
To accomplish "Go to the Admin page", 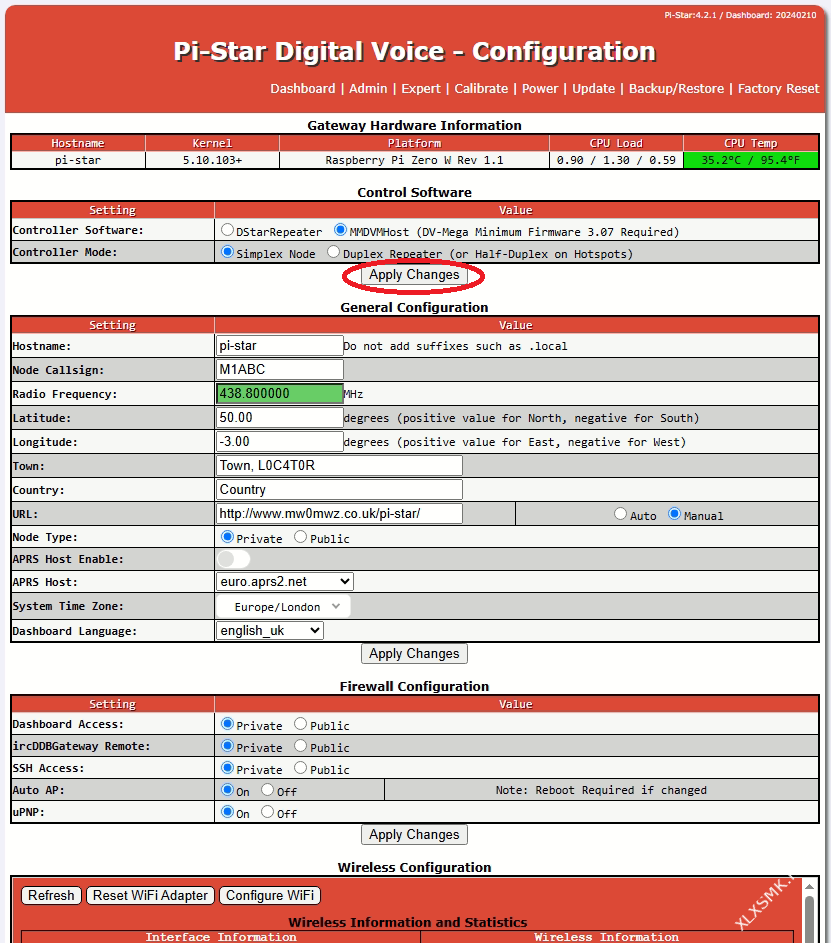I will point(368,88).
